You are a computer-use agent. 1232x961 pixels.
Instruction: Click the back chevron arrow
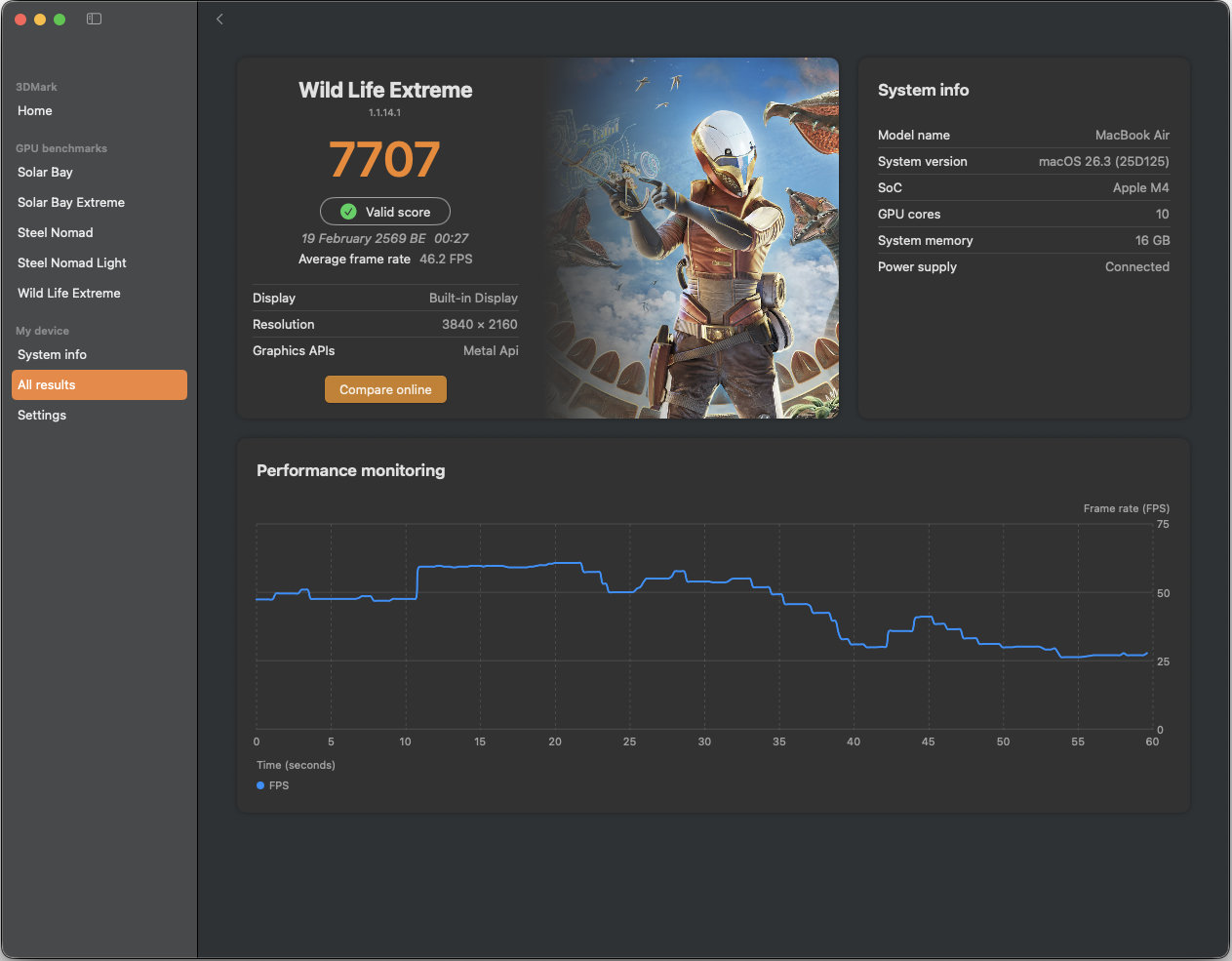pyautogui.click(x=219, y=20)
